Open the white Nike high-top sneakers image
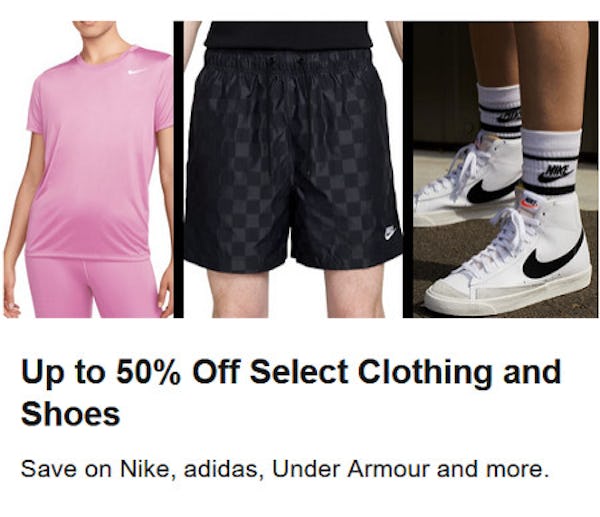The width and height of the screenshot is (600, 517). (505, 169)
